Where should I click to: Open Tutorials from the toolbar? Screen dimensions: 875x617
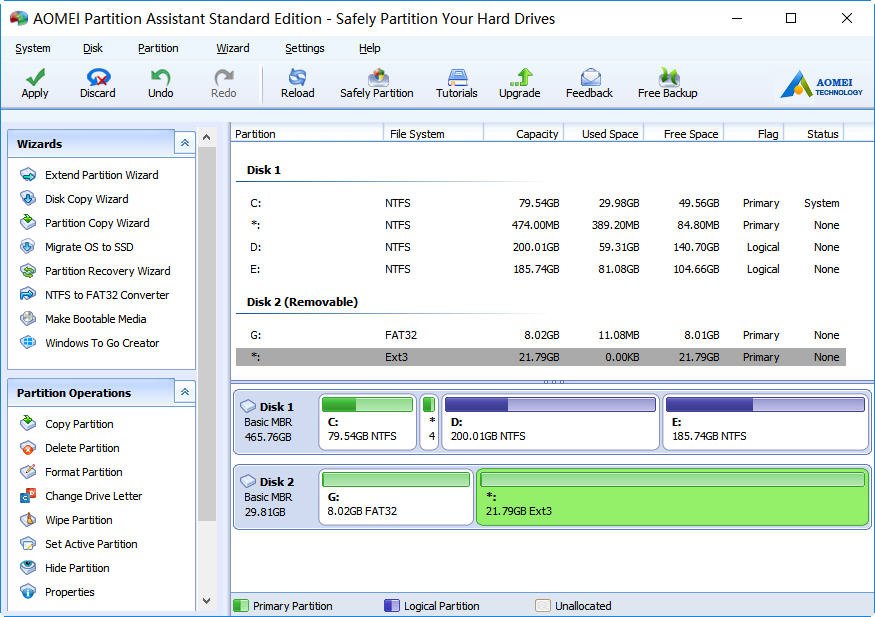point(456,83)
